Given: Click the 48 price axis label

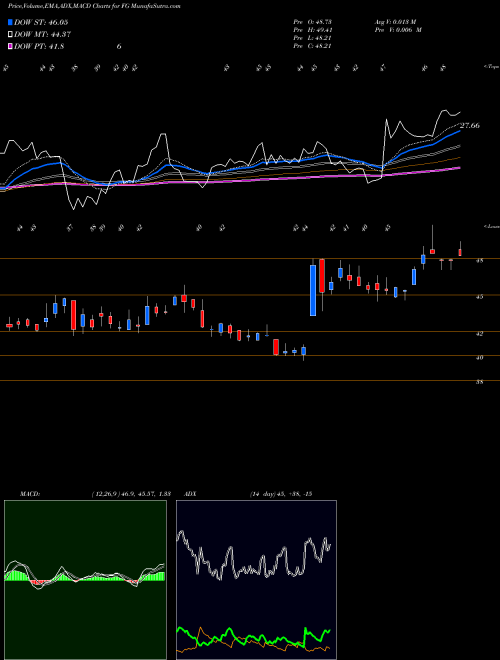Looking at the screenshot, I should (x=479, y=261).
